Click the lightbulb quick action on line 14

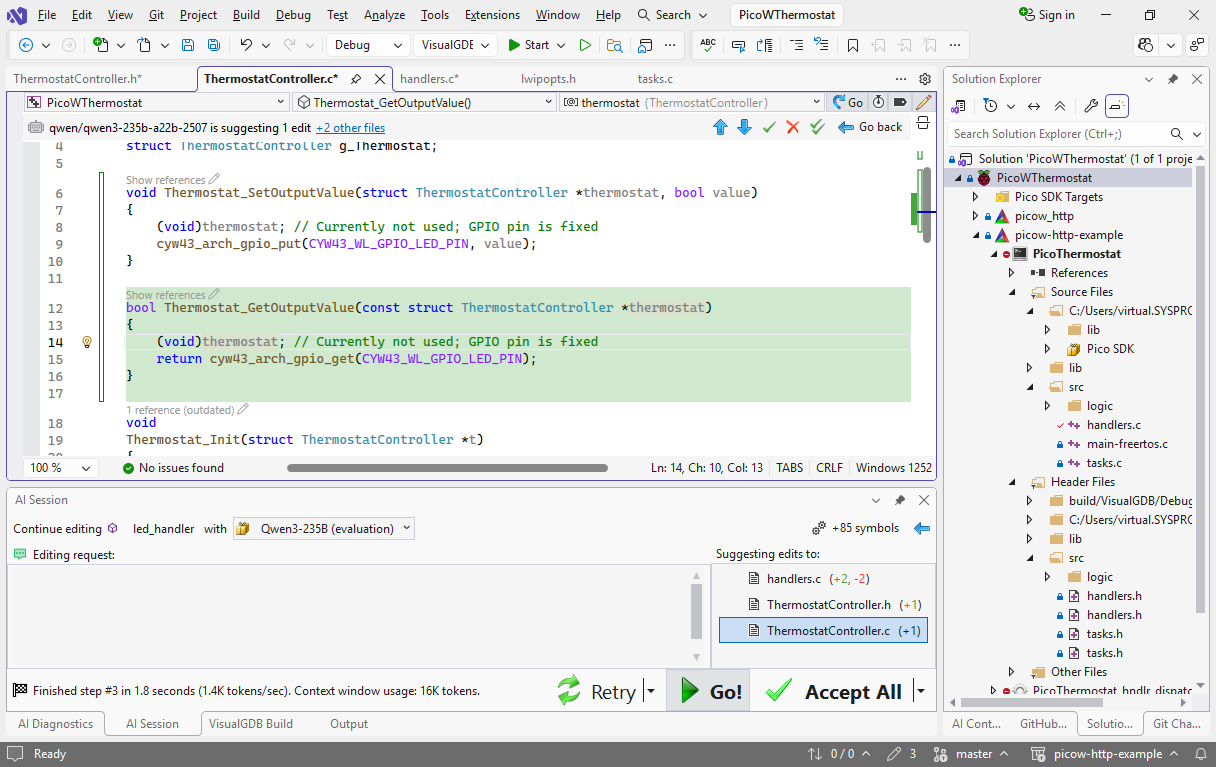pyautogui.click(x=87, y=342)
